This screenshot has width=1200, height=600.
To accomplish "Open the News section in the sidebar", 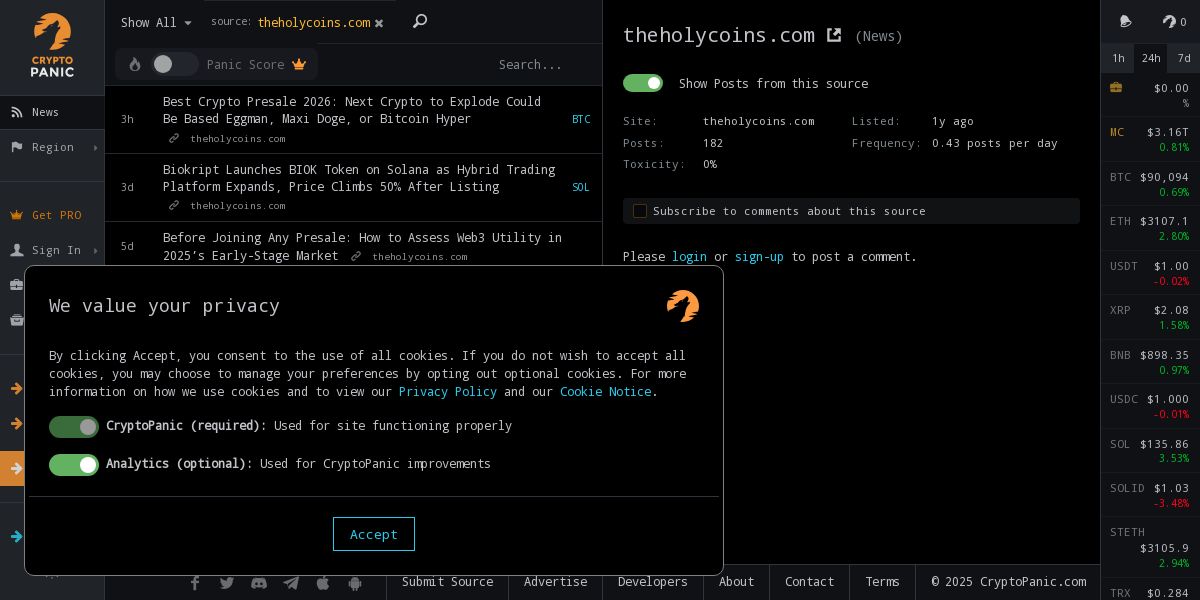I will pos(52,112).
